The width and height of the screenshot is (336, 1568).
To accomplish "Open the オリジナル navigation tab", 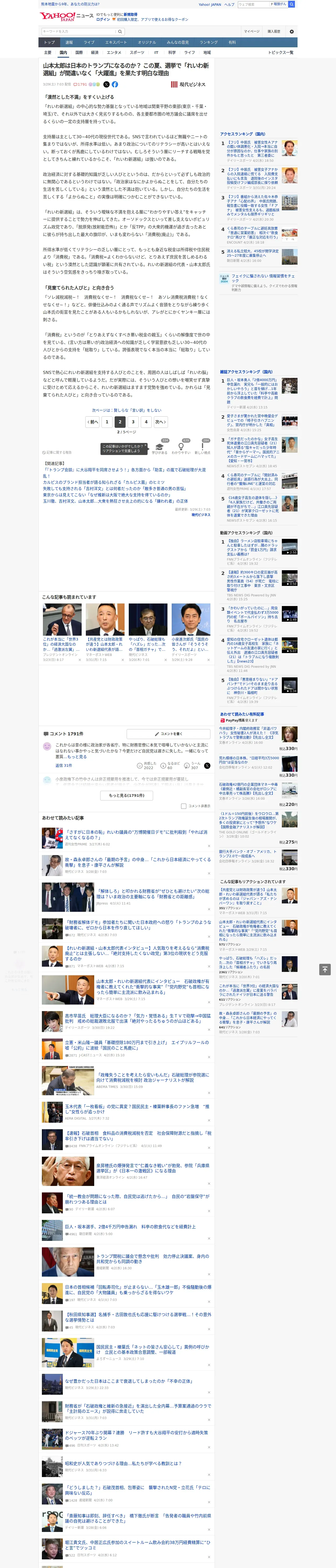I will [x=147, y=43].
